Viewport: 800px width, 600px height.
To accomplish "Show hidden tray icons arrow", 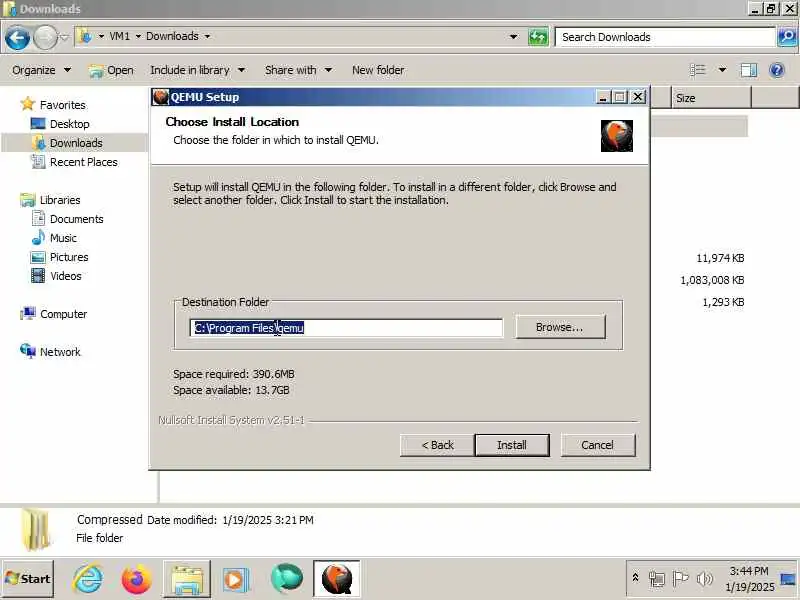I will (635, 578).
